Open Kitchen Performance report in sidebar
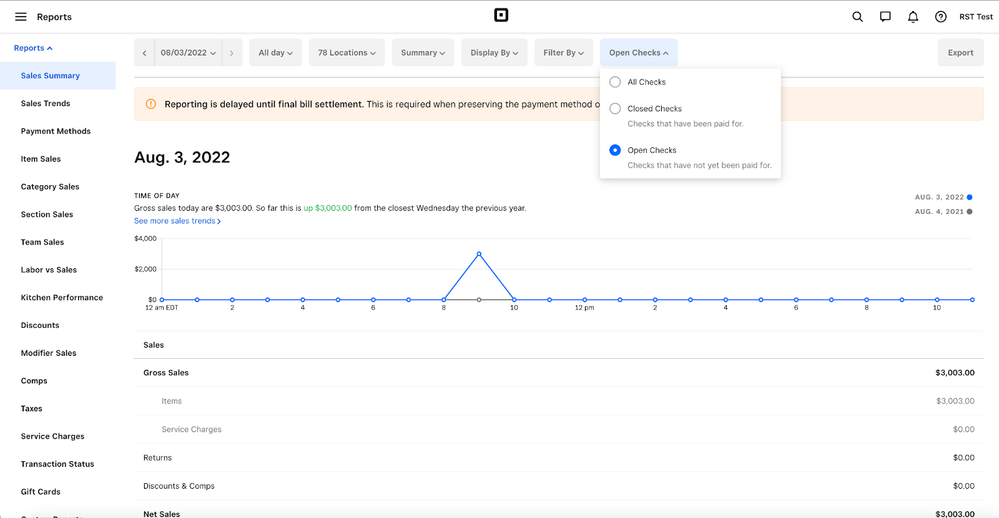999x518 pixels. [62, 297]
